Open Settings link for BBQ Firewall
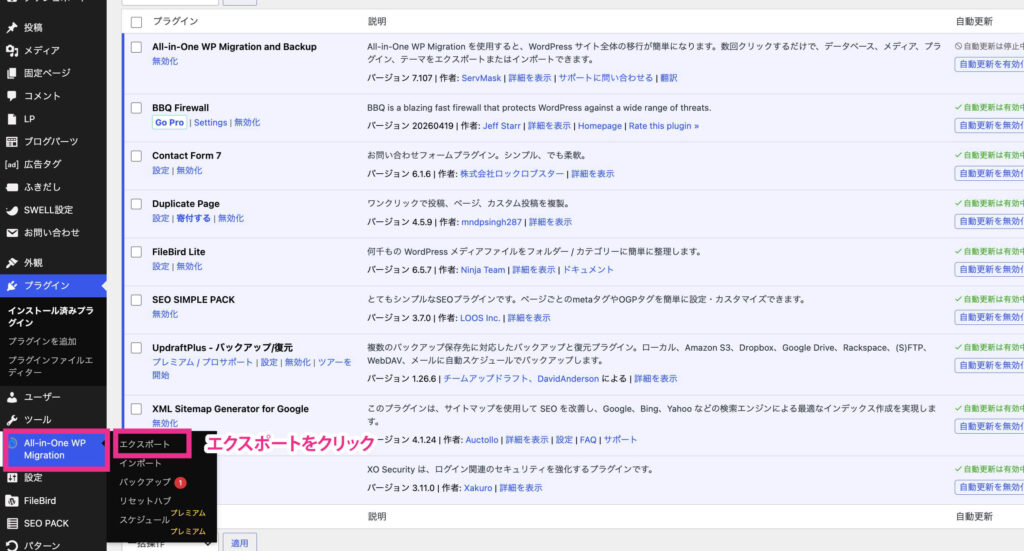Viewport: 1024px width, 551px height. point(210,123)
